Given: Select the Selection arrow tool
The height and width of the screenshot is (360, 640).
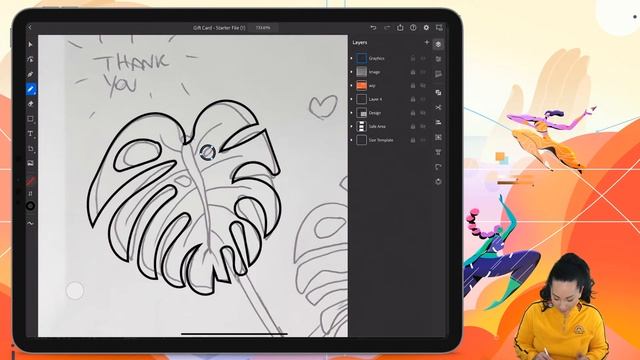Looking at the screenshot, I should click(30, 44).
